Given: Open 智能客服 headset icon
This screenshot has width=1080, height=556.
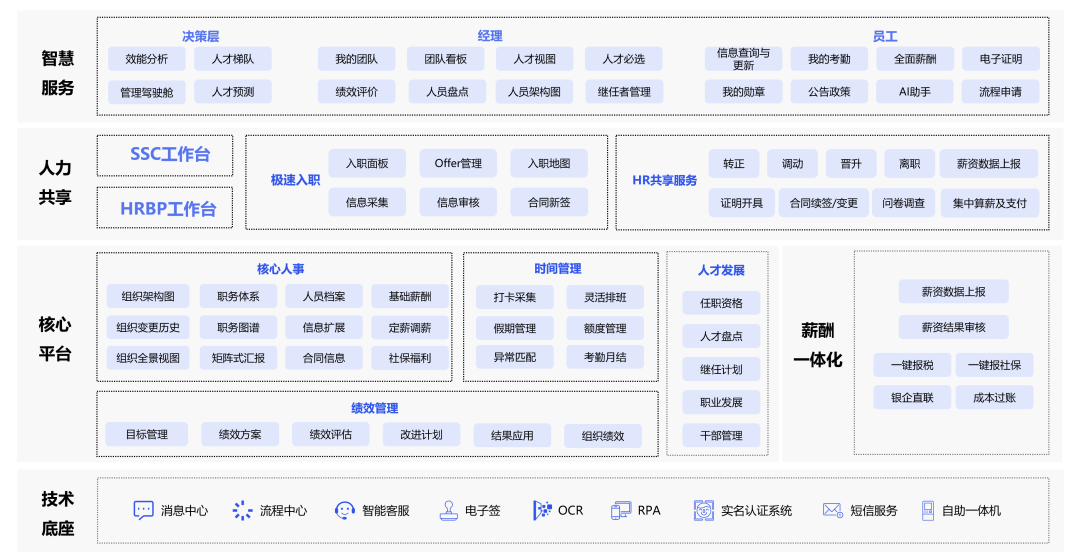Looking at the screenshot, I should tap(345, 510).
